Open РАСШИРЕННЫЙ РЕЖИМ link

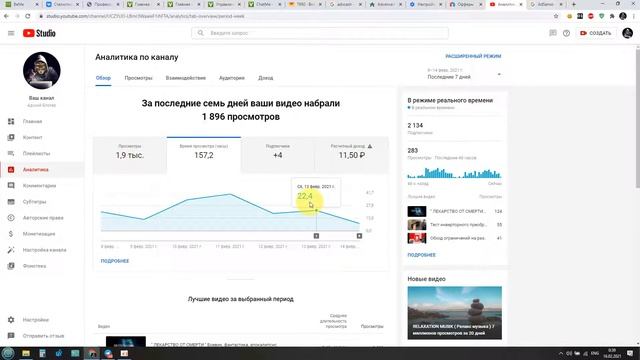pyautogui.click(x=473, y=56)
